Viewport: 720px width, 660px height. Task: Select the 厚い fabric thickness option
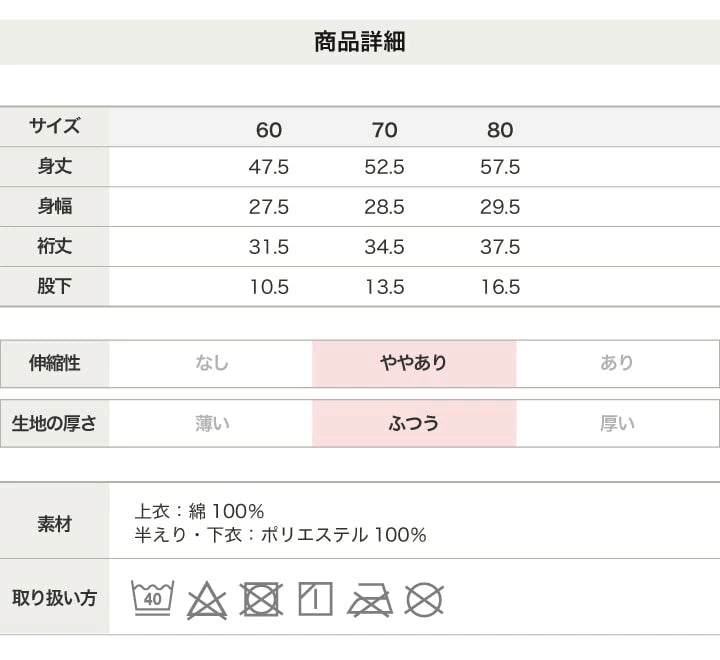(x=617, y=423)
